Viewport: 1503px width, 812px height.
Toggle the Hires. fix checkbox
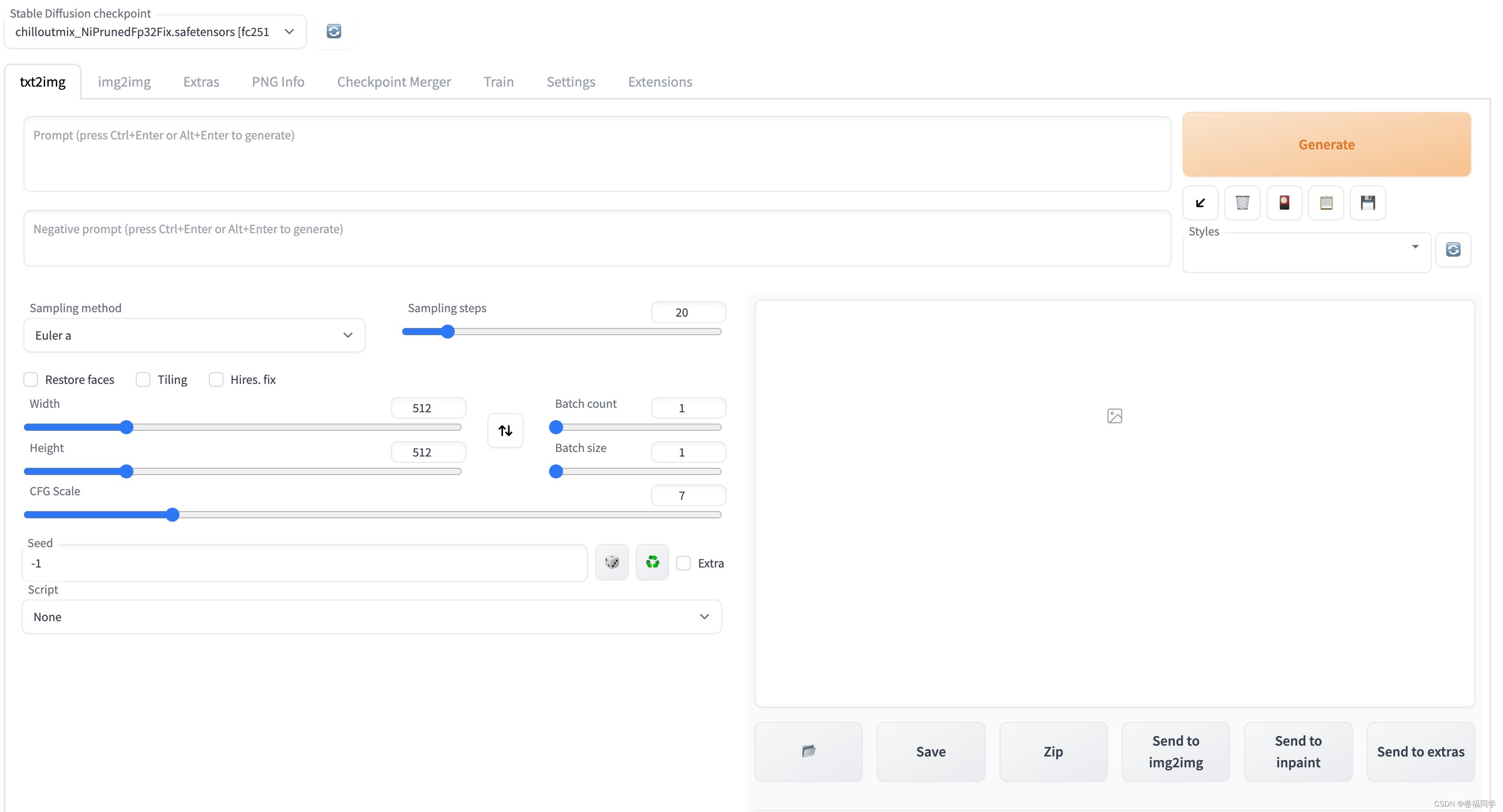pyautogui.click(x=216, y=380)
